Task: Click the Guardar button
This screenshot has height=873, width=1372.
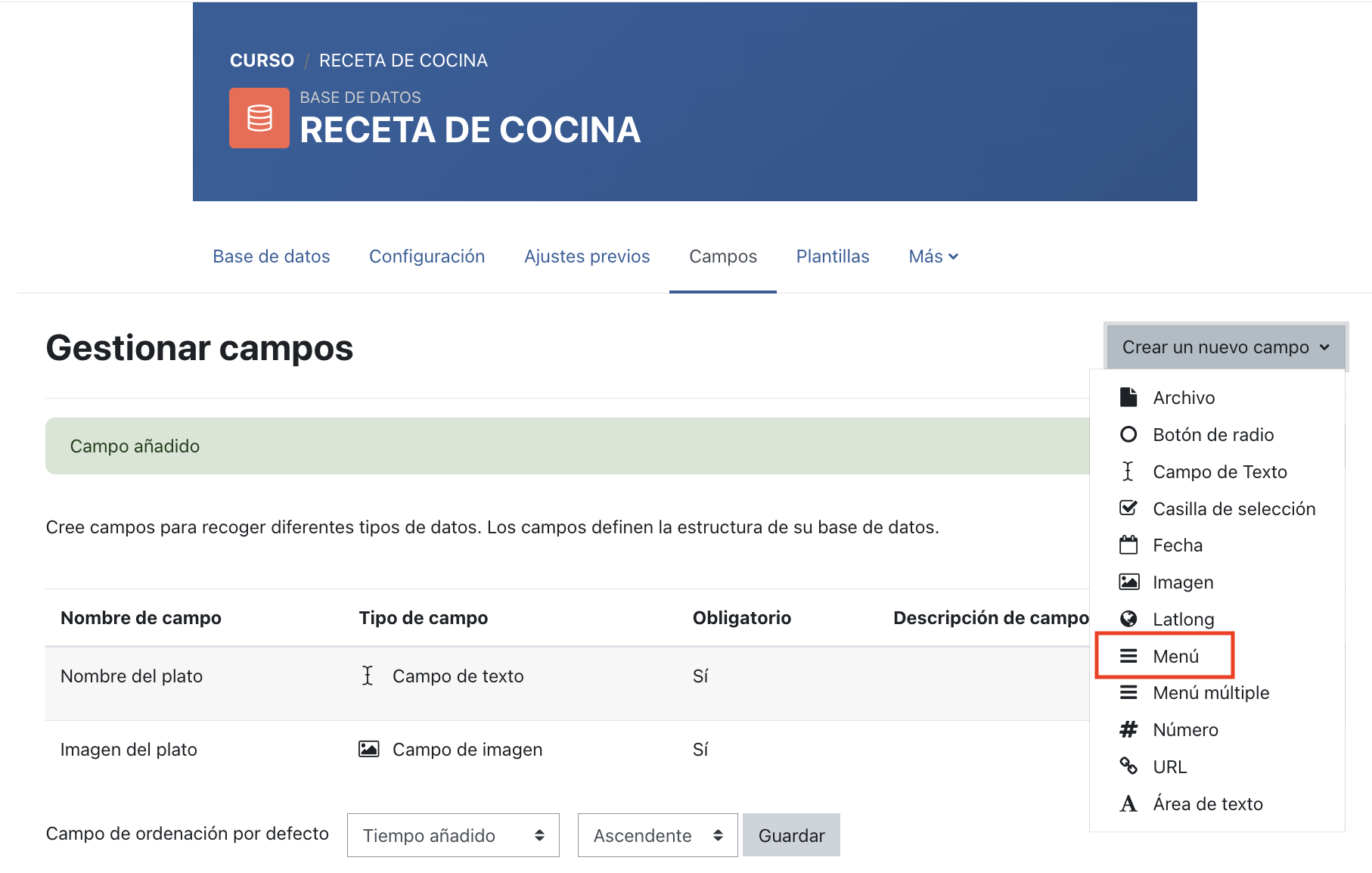Action: [791, 835]
